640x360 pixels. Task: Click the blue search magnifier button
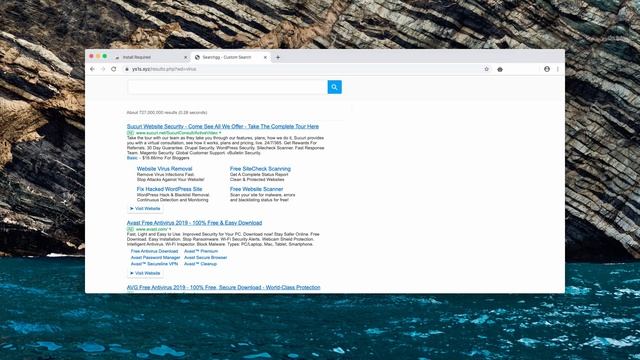tap(334, 87)
